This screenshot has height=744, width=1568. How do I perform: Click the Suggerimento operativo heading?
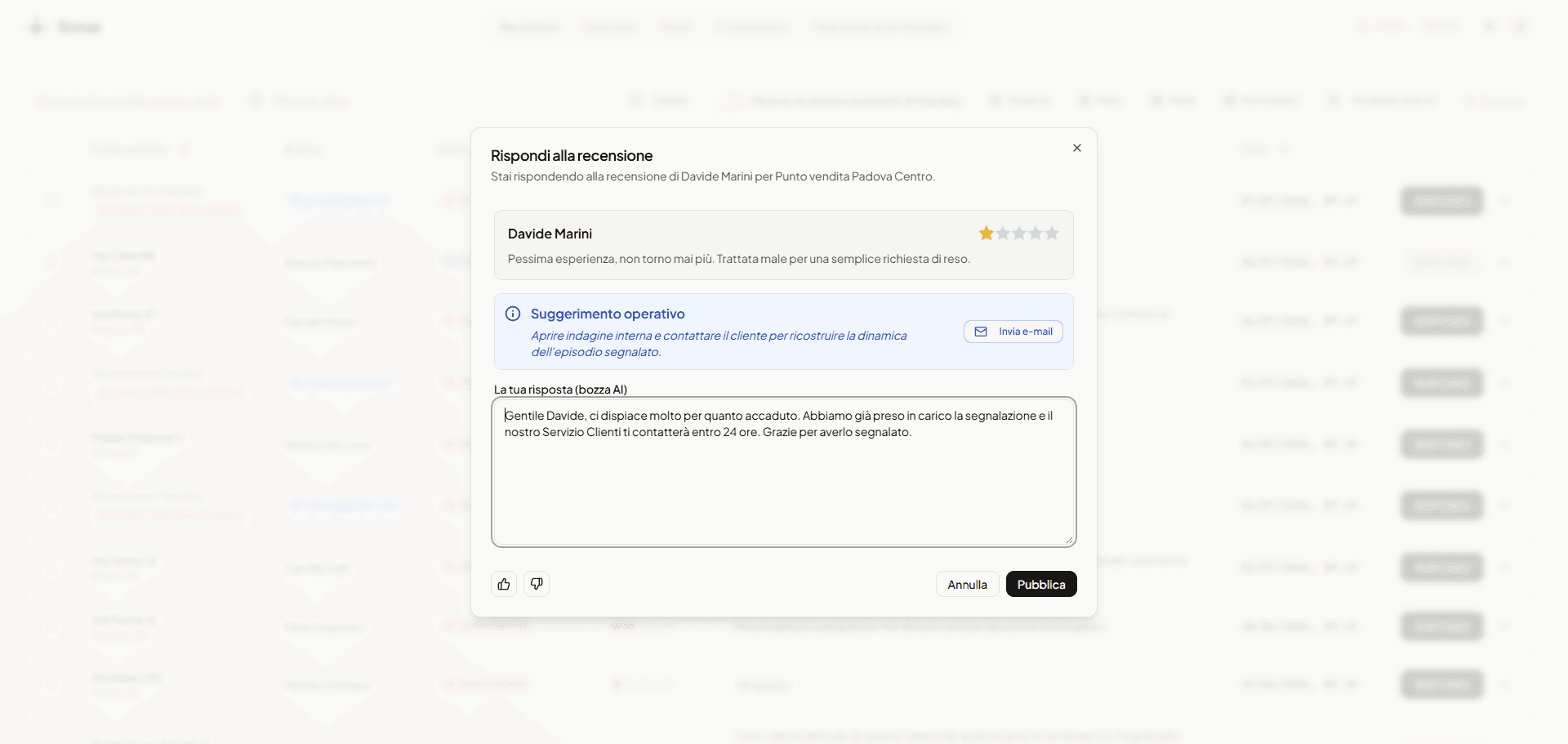608,314
